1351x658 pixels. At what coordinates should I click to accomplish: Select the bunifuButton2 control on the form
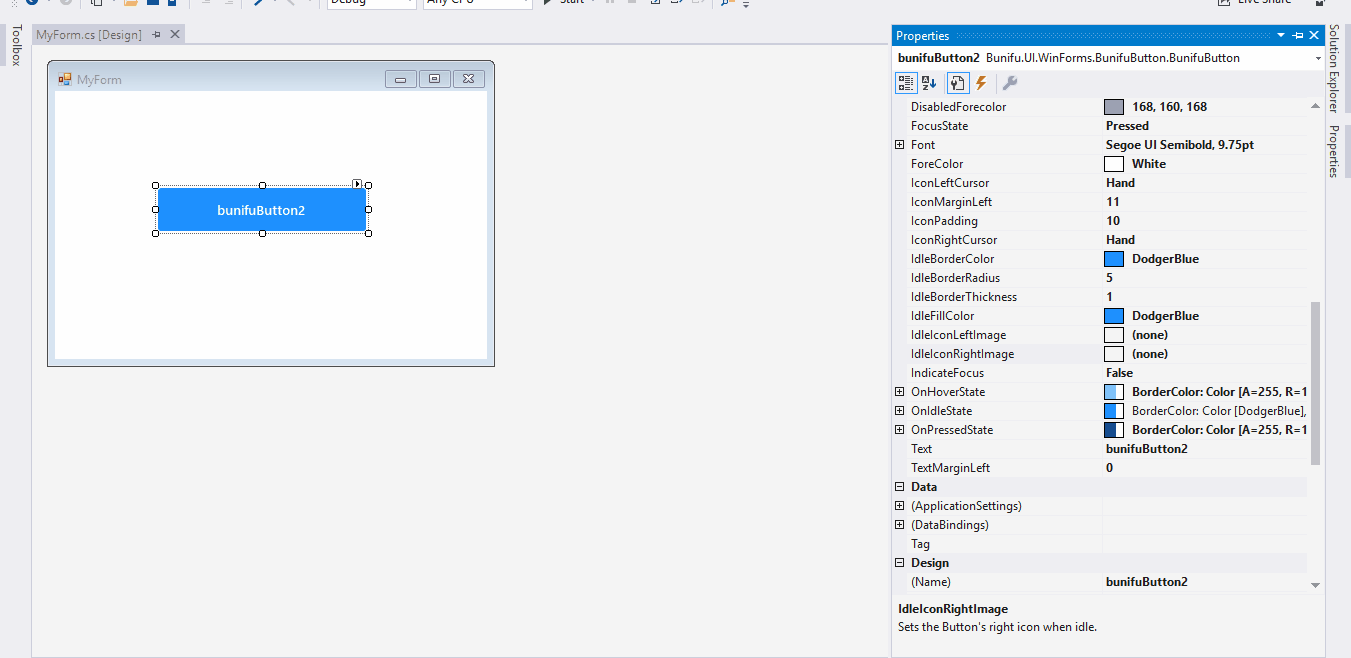pyautogui.click(x=261, y=210)
